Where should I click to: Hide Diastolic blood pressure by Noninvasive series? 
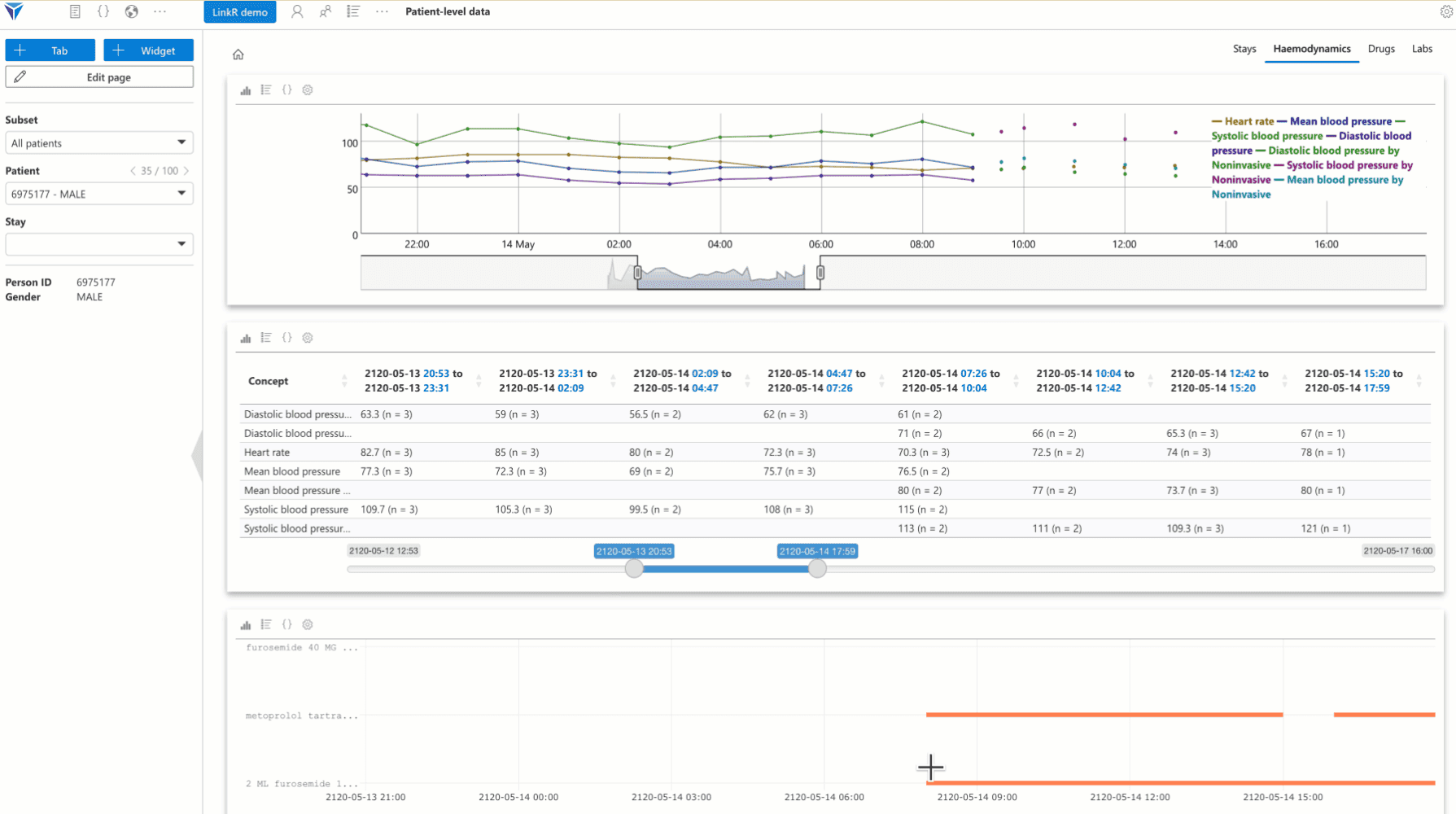1333,151
